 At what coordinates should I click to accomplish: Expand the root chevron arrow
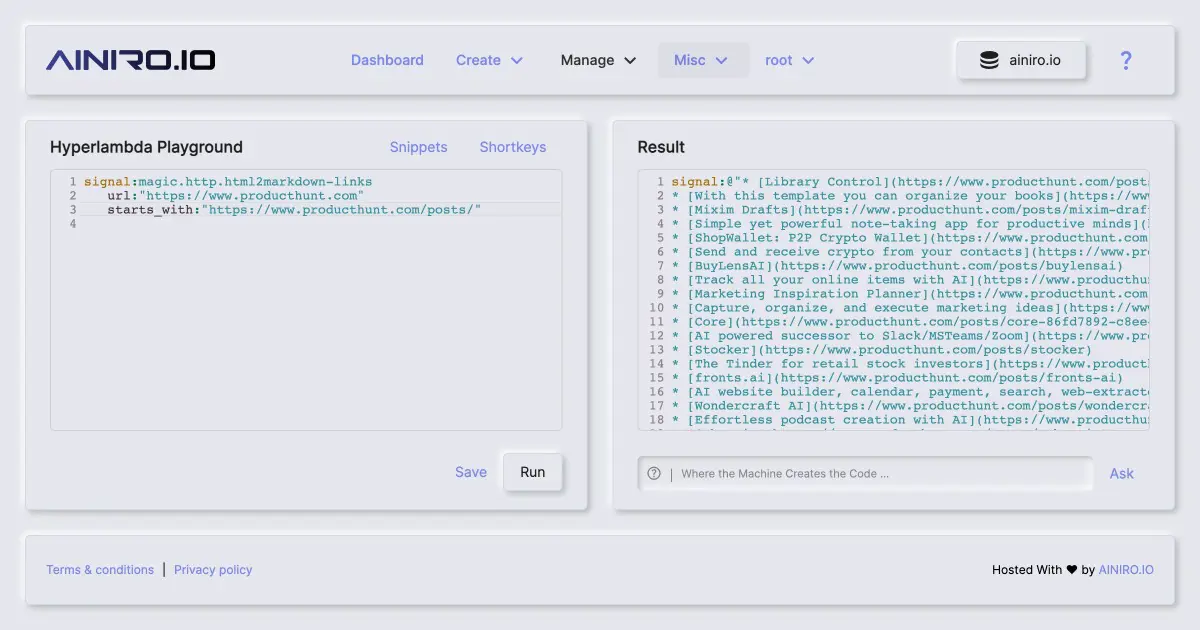click(x=808, y=60)
